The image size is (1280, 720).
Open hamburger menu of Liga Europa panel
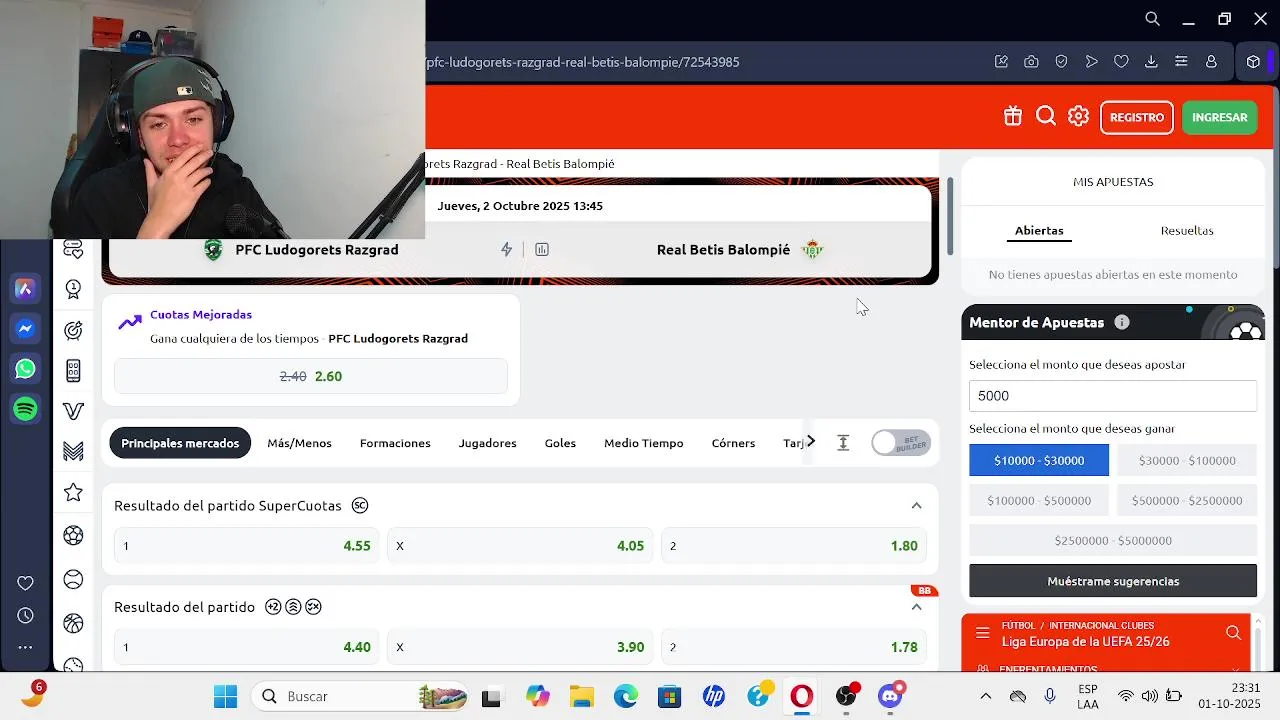click(x=982, y=633)
